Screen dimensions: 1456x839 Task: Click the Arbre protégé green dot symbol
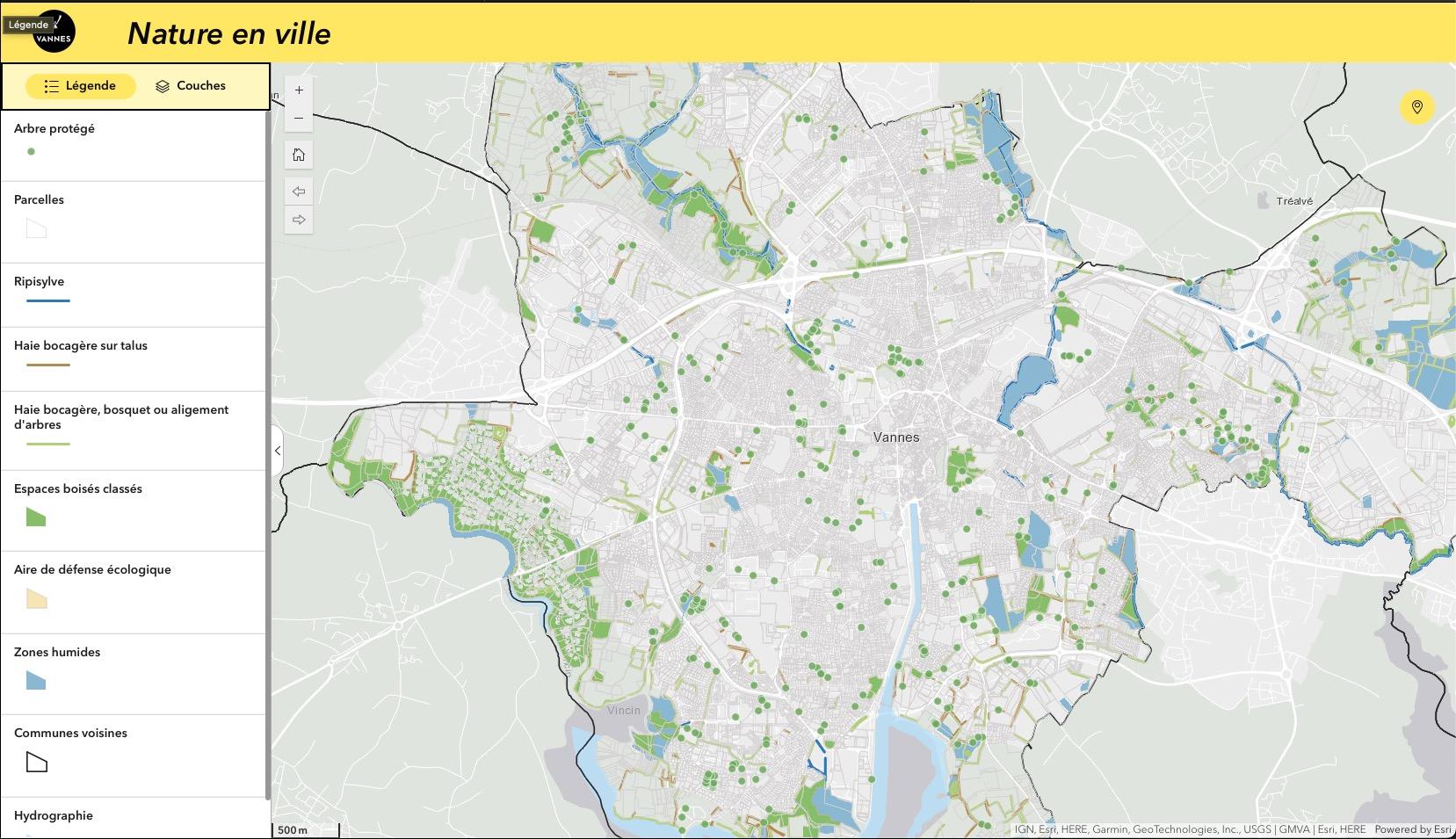pos(32,152)
